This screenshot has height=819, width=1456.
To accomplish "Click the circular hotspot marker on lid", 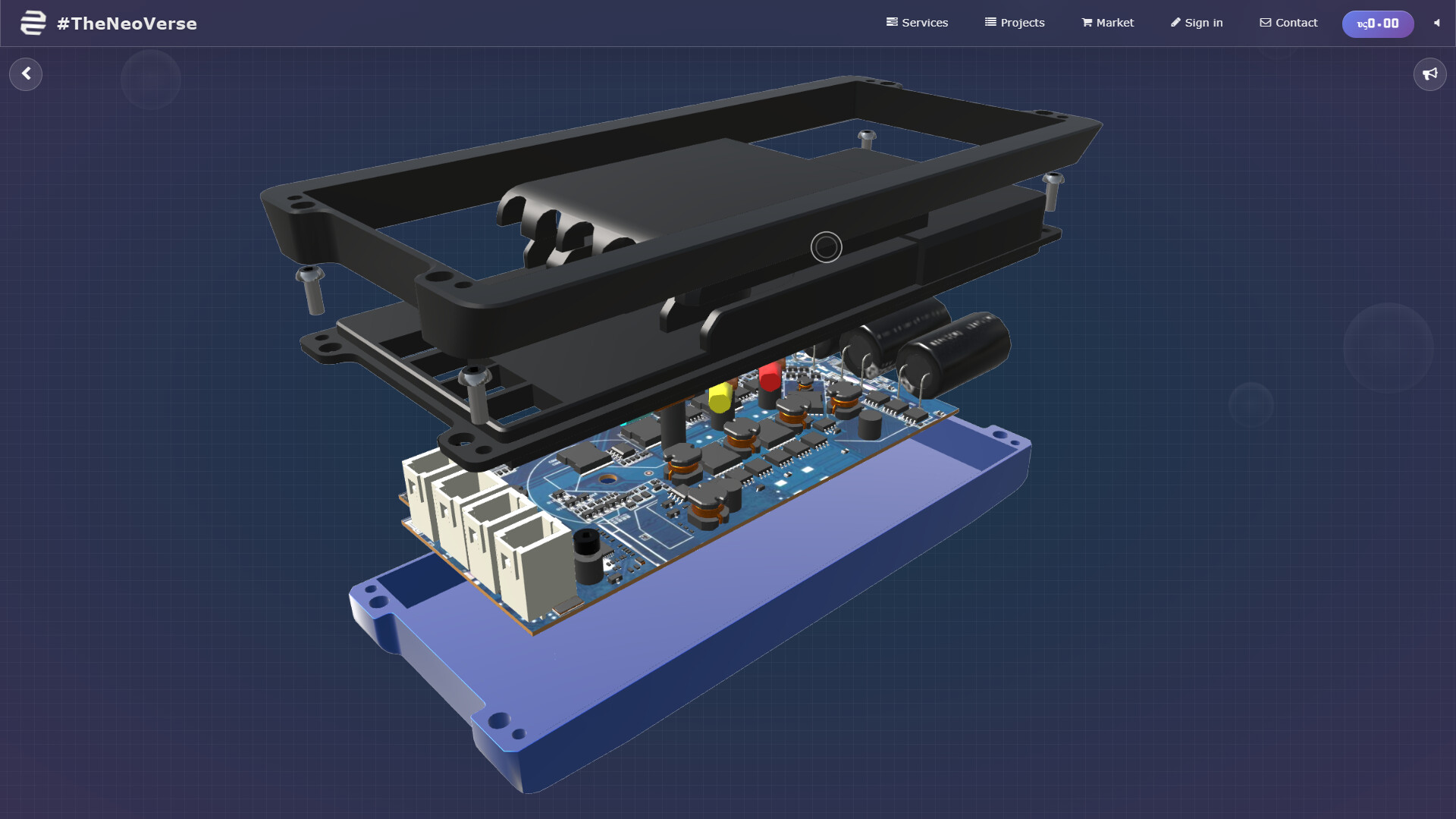I will (x=826, y=247).
